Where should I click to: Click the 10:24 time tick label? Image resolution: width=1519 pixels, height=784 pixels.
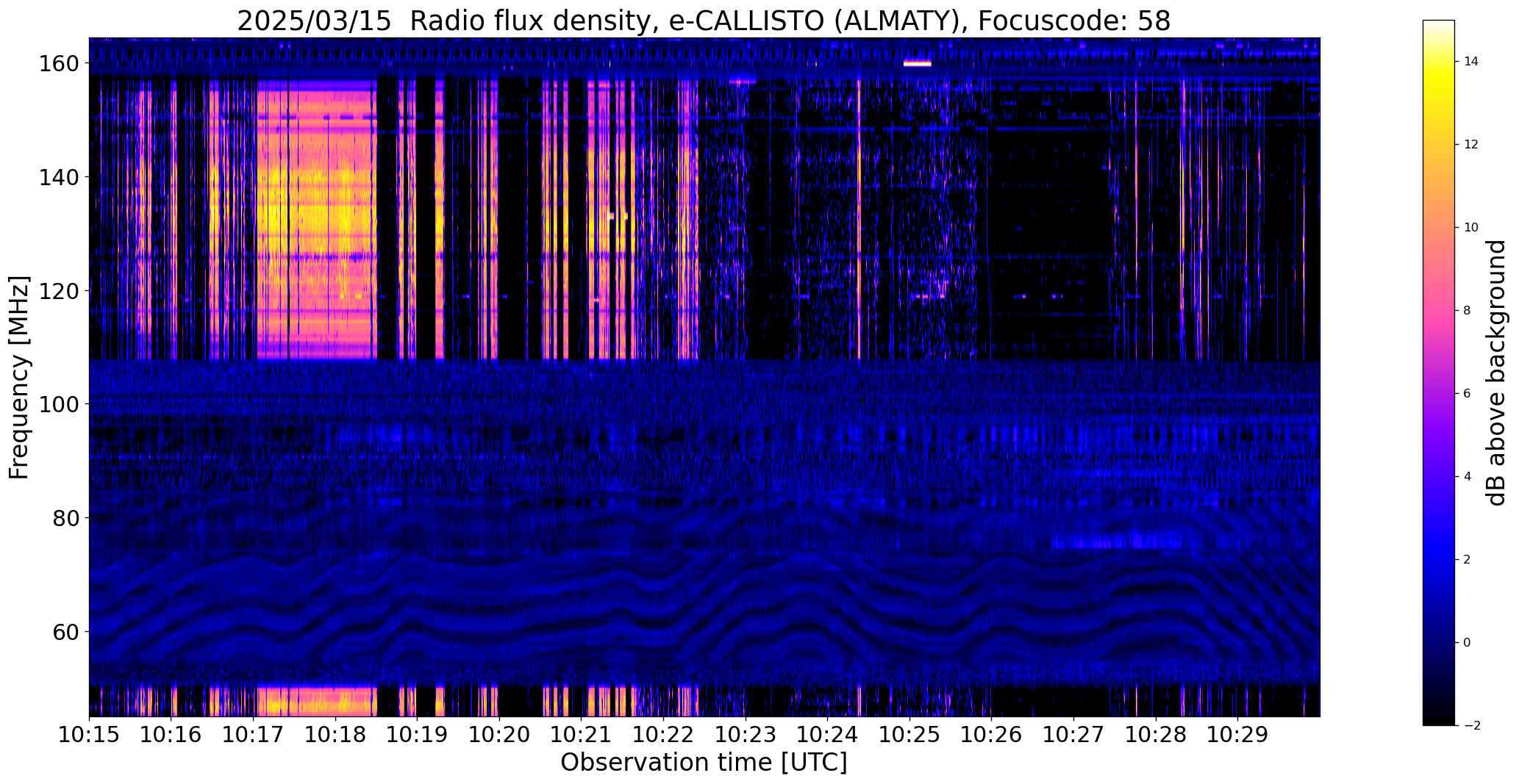827,734
